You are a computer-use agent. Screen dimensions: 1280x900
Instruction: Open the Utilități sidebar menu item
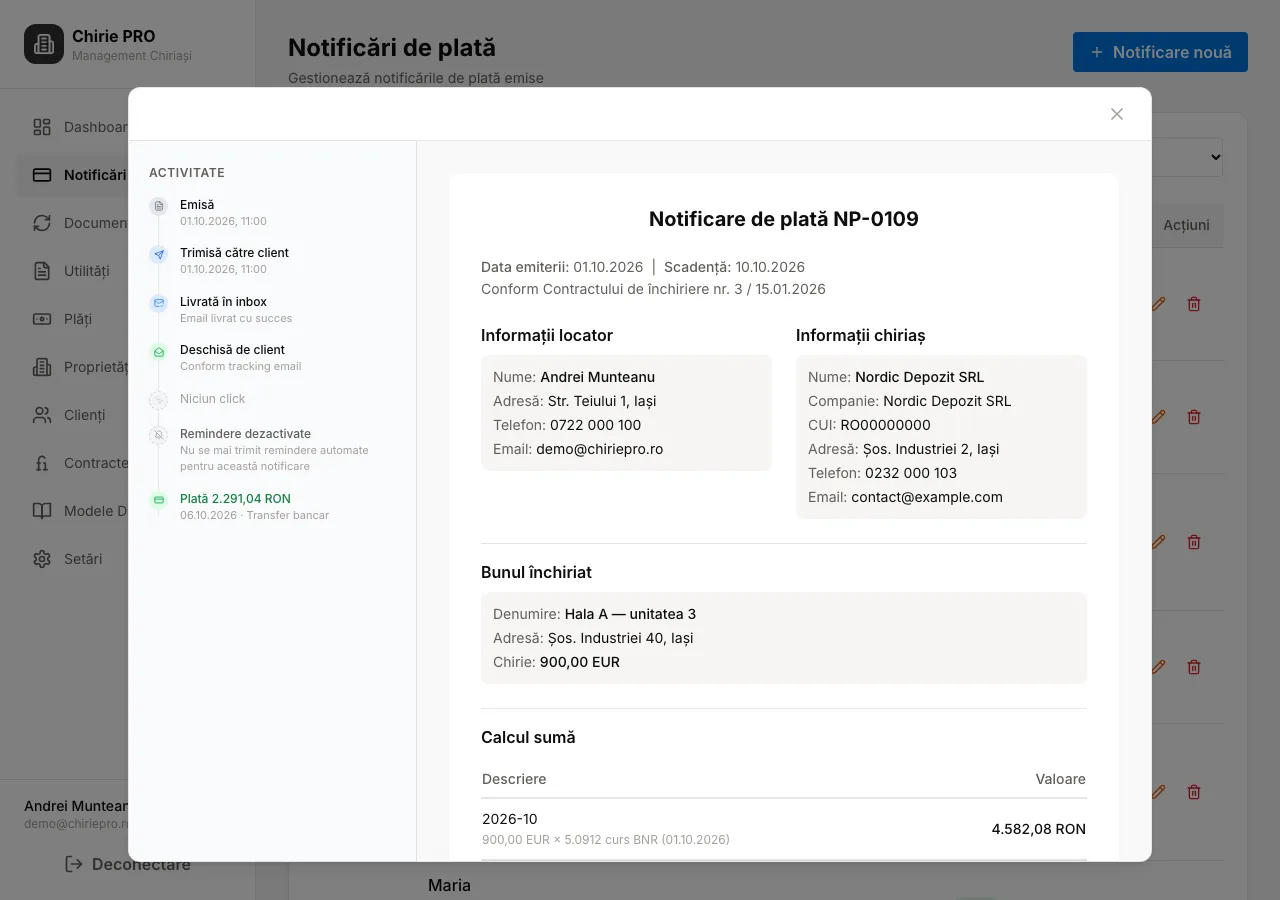click(x=72, y=271)
